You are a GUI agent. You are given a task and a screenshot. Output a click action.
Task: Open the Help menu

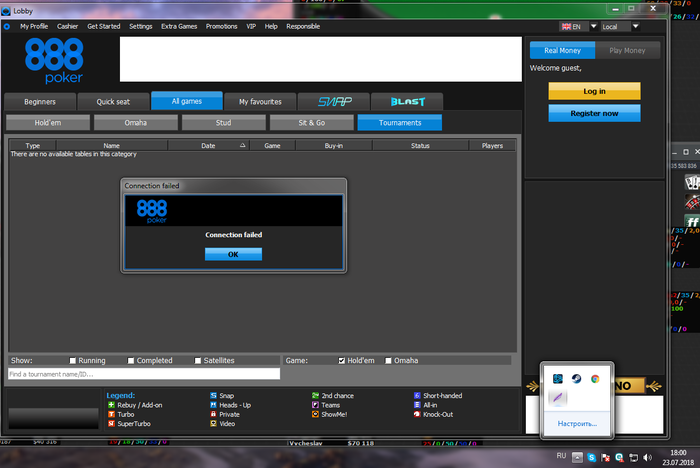(x=271, y=26)
